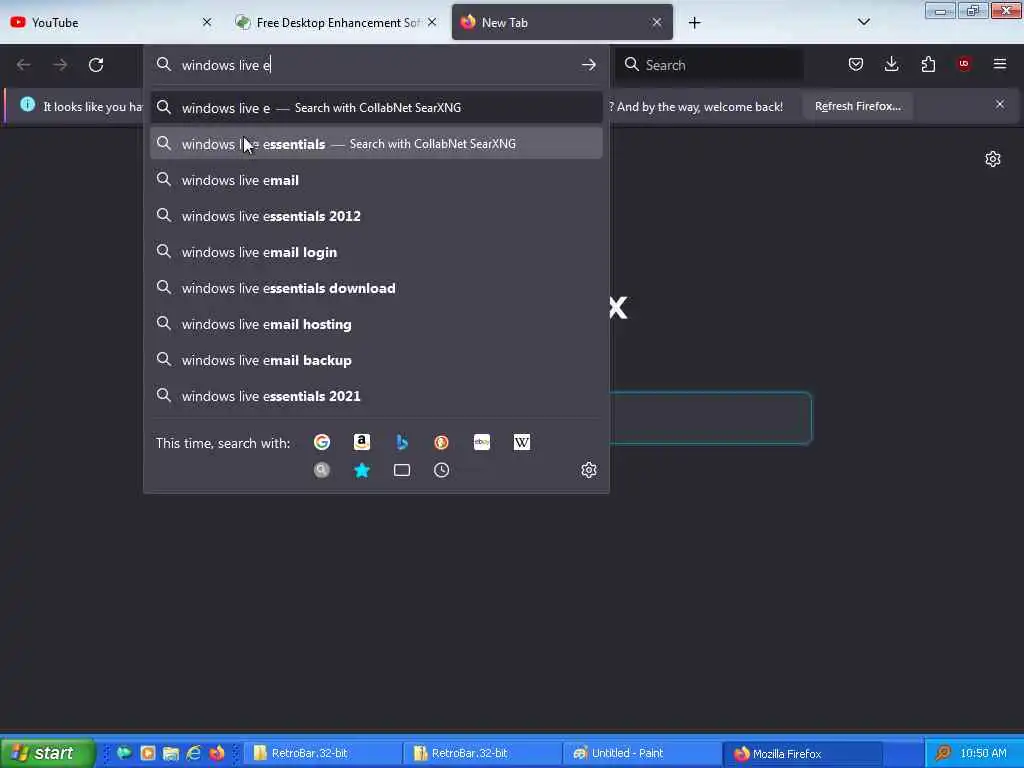Search with Bing this time
This screenshot has height=768, width=1024.
pyautogui.click(x=402, y=442)
